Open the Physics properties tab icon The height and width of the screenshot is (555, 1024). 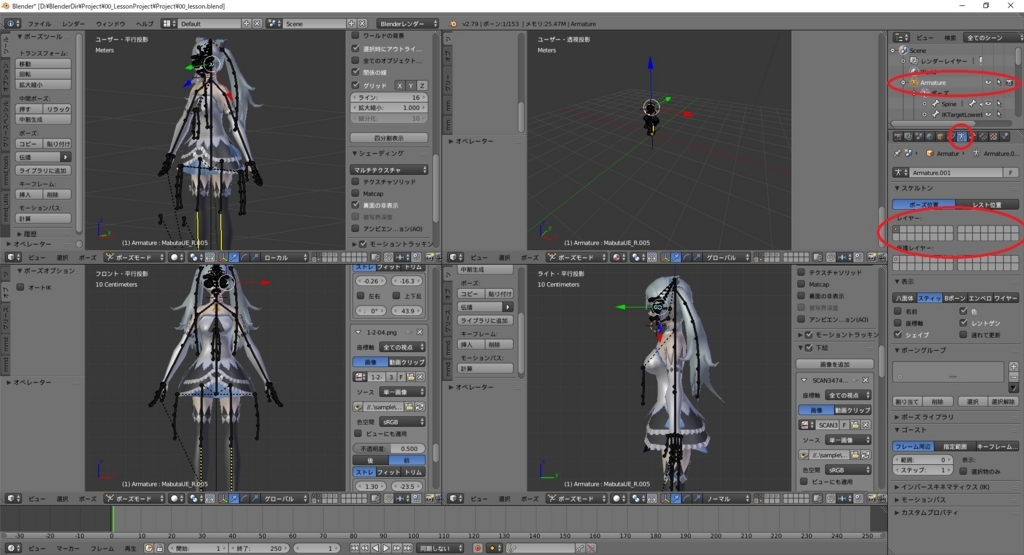pos(1004,136)
